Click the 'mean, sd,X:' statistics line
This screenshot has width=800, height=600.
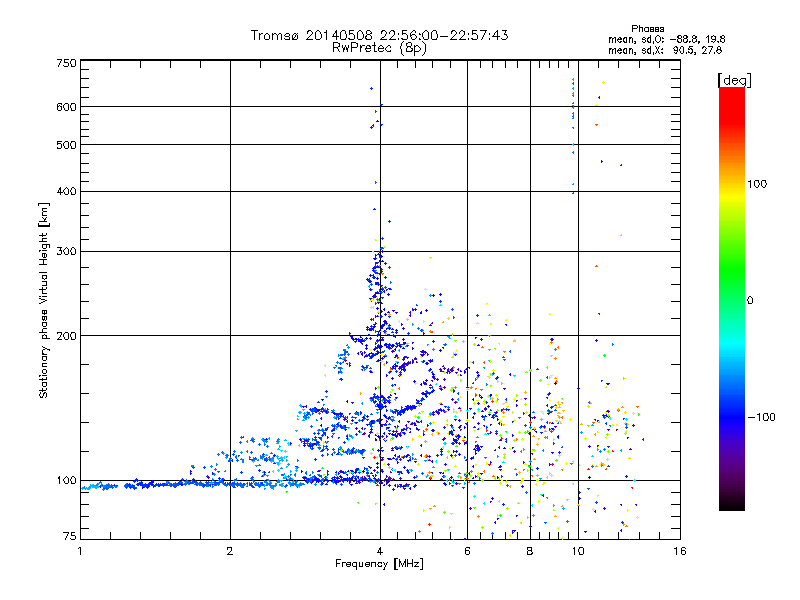coord(665,51)
